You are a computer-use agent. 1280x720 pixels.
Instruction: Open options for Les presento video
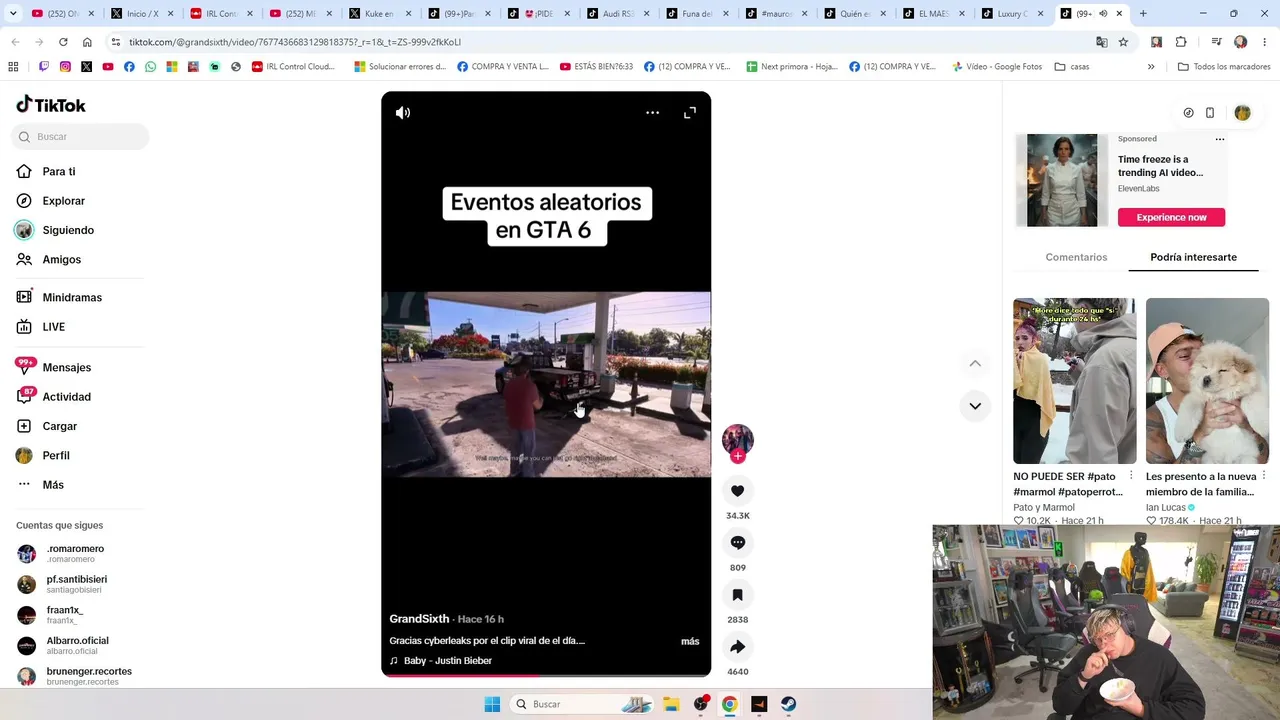(x=1264, y=475)
